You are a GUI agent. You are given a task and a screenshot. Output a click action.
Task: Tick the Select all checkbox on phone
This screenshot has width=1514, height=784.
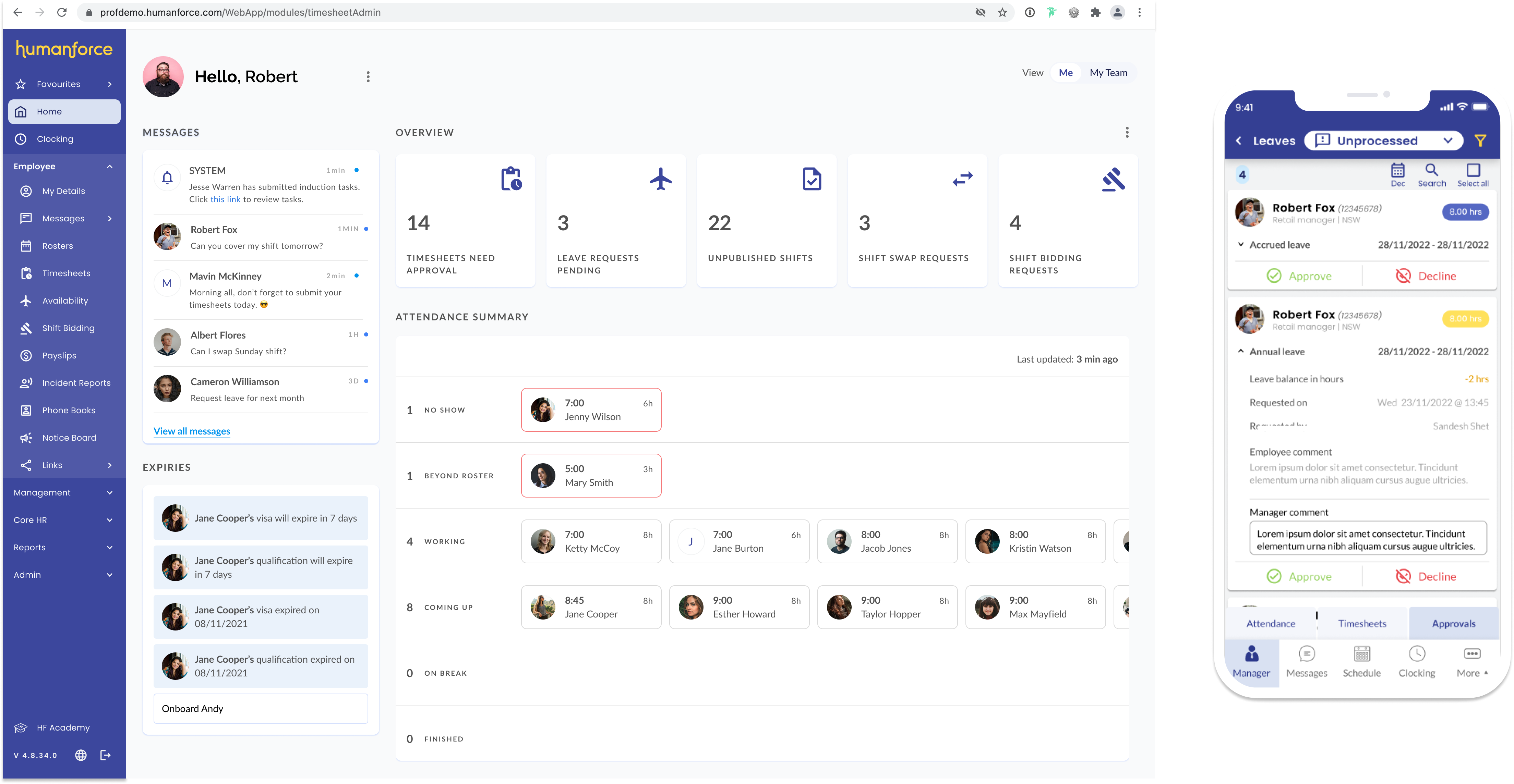click(1472, 170)
